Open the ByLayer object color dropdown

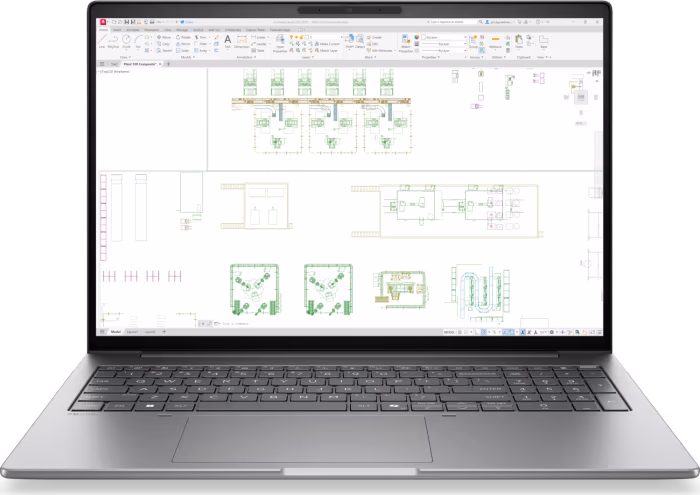[445, 37]
